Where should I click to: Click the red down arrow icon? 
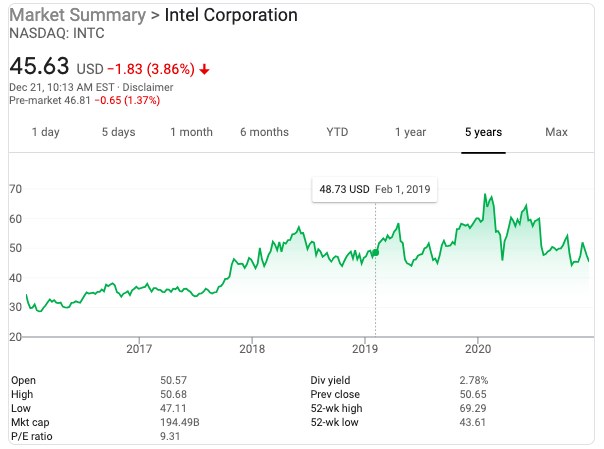pos(205,69)
